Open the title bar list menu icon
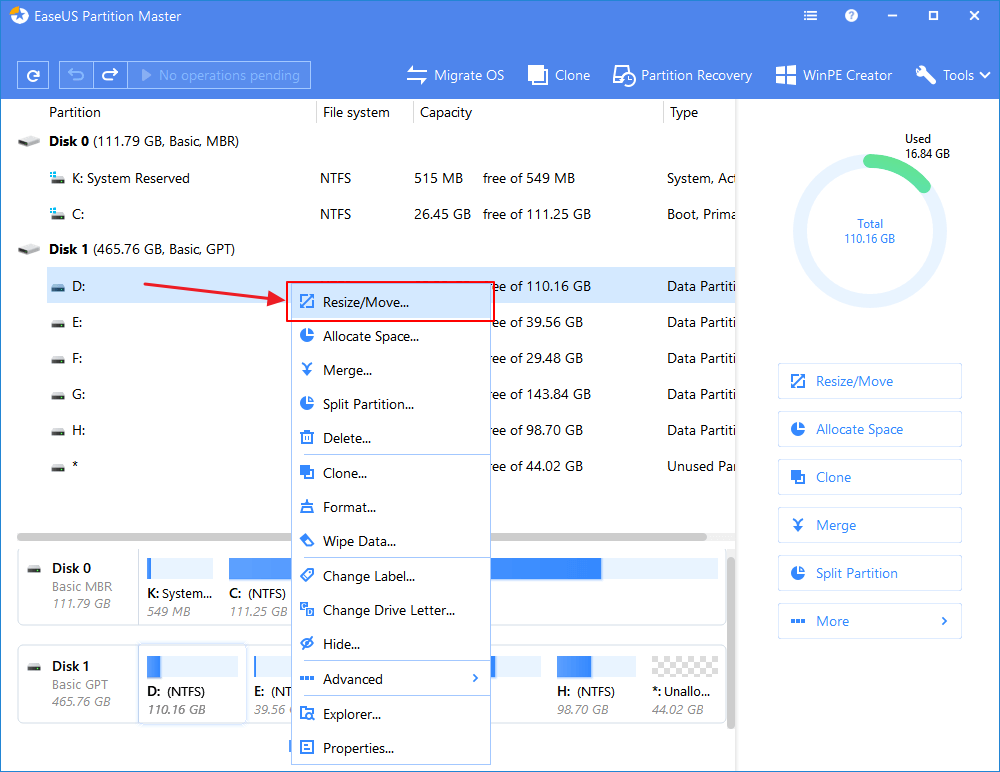 tap(811, 16)
